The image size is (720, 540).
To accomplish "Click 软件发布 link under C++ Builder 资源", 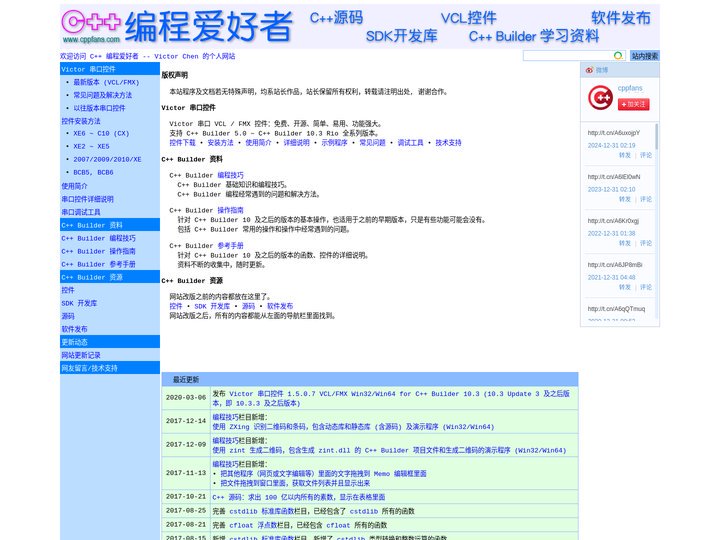I will click(280, 306).
